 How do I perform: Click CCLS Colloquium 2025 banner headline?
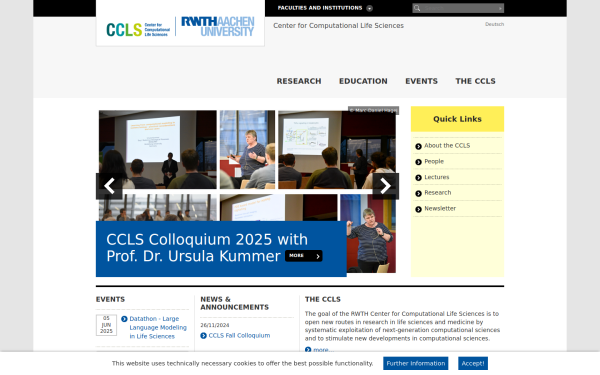[x=207, y=248]
